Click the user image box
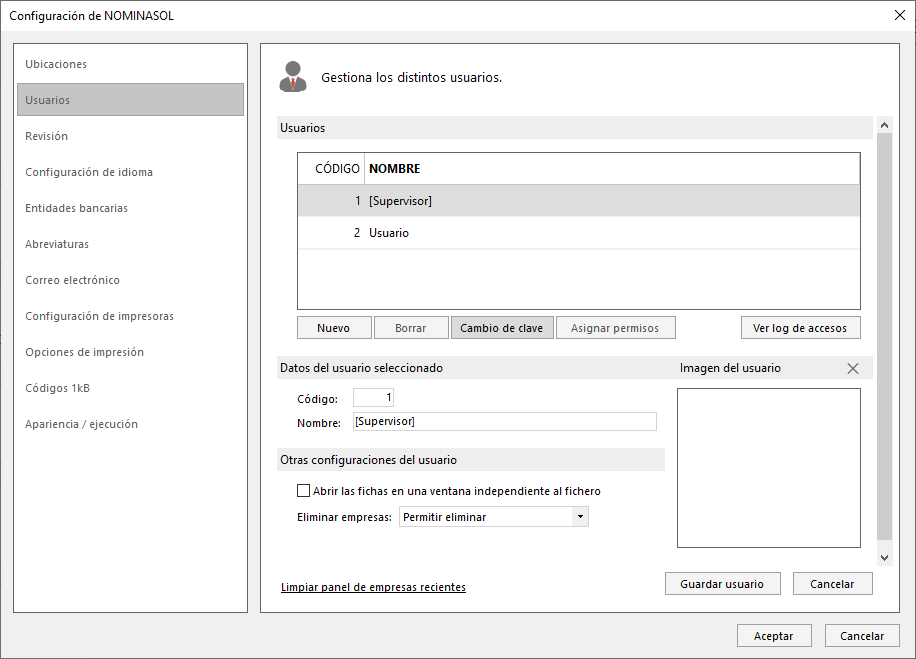Image resolution: width=916 pixels, height=659 pixels. [x=769, y=468]
